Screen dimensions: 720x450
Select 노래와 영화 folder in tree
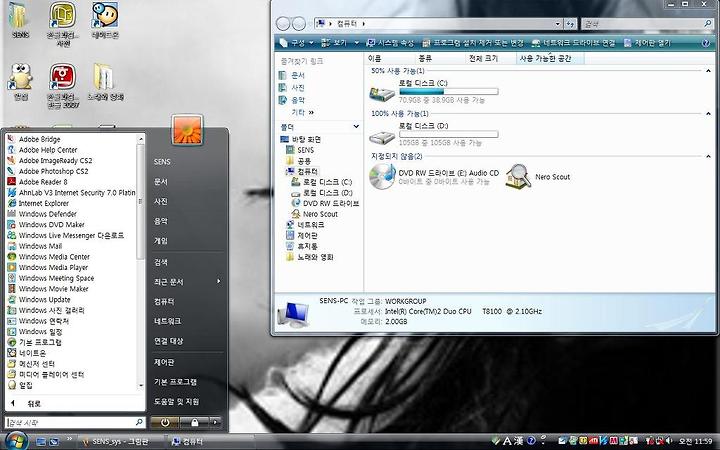[x=310, y=257]
